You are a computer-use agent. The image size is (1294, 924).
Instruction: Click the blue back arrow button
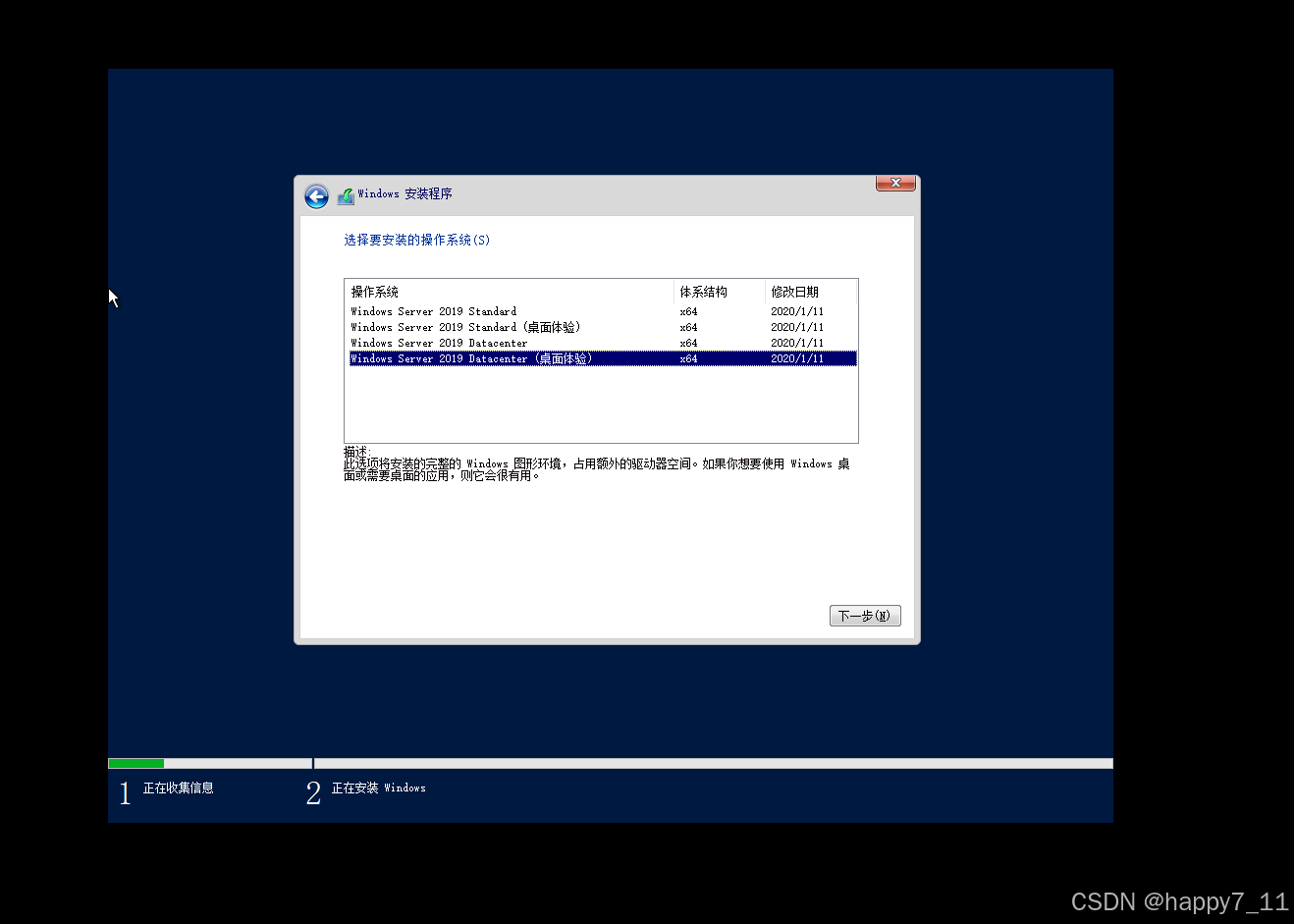316,197
